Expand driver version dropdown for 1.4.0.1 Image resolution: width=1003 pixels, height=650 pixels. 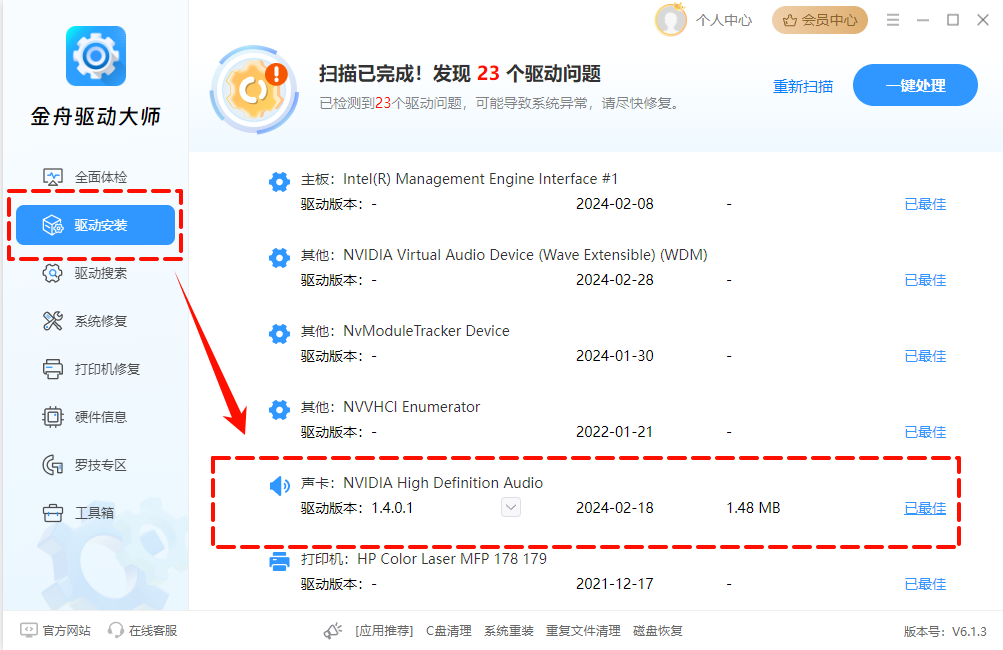(x=510, y=507)
